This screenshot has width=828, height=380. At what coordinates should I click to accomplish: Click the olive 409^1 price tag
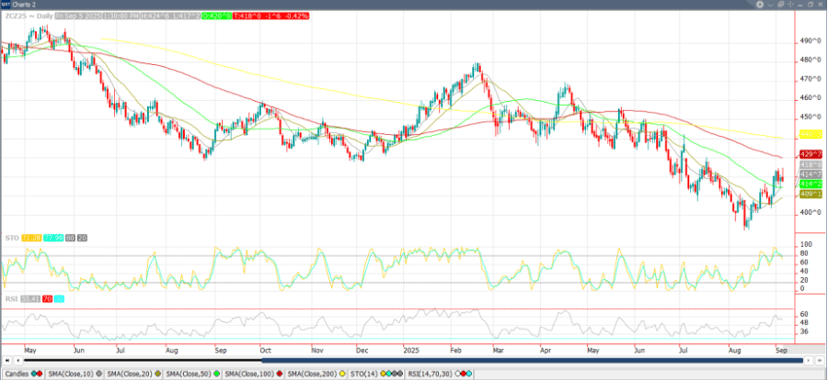click(812, 194)
